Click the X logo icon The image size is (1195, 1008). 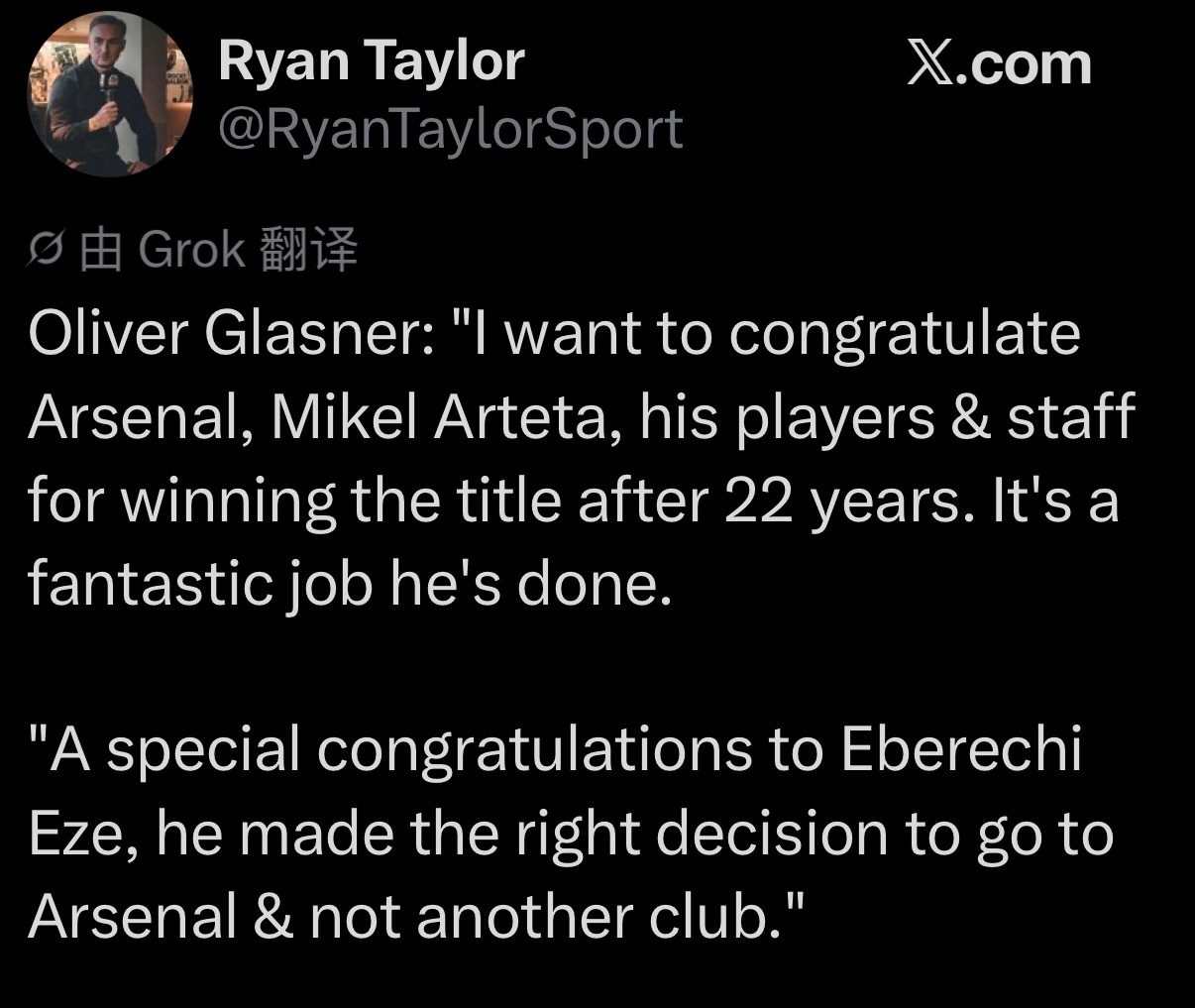click(x=930, y=64)
